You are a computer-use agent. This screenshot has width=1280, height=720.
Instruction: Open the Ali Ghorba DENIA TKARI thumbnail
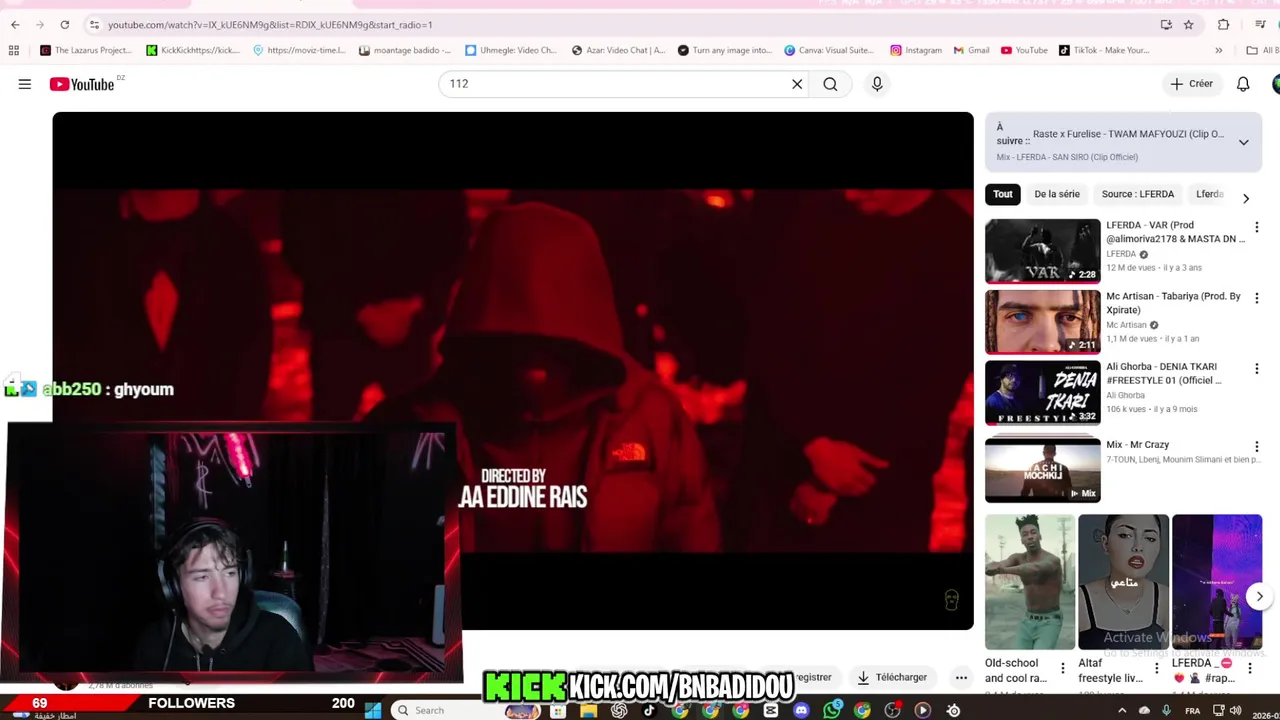pyautogui.click(x=1042, y=393)
